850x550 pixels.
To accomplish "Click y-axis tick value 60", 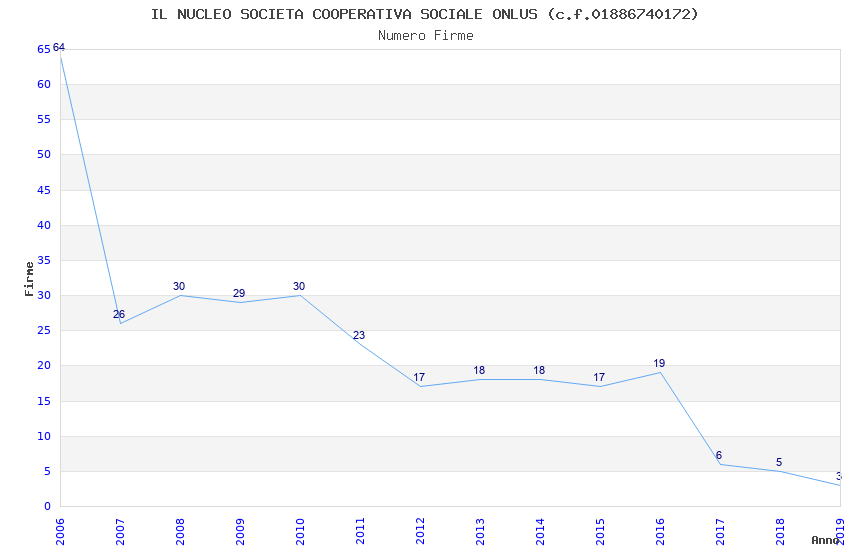I will click(44, 84).
